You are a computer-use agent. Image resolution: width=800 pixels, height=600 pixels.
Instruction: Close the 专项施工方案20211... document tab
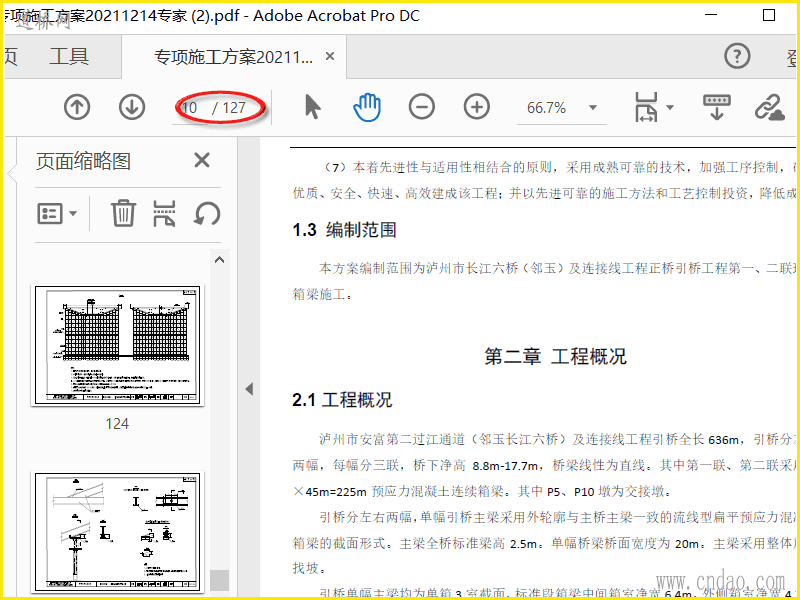click(330, 56)
